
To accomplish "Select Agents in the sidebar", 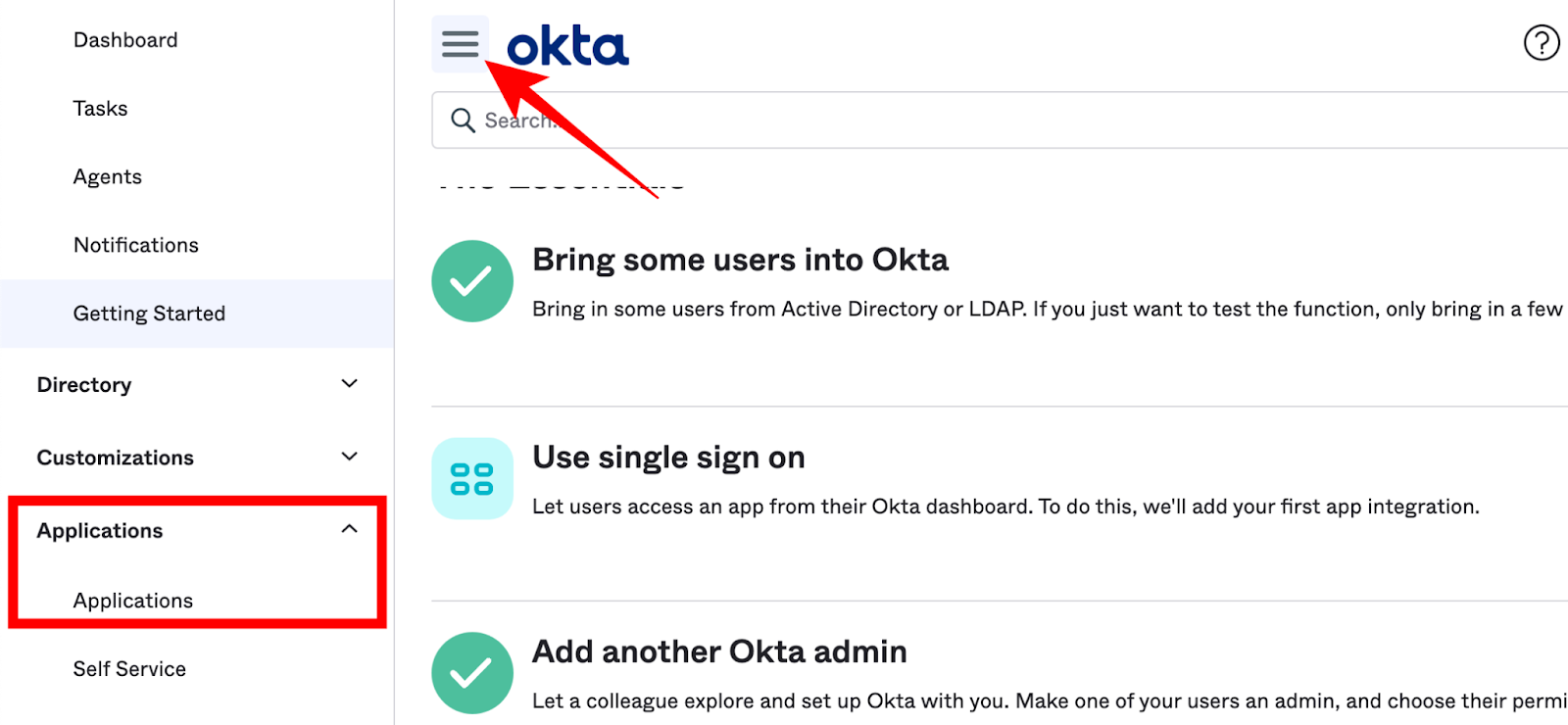I will click(108, 177).
